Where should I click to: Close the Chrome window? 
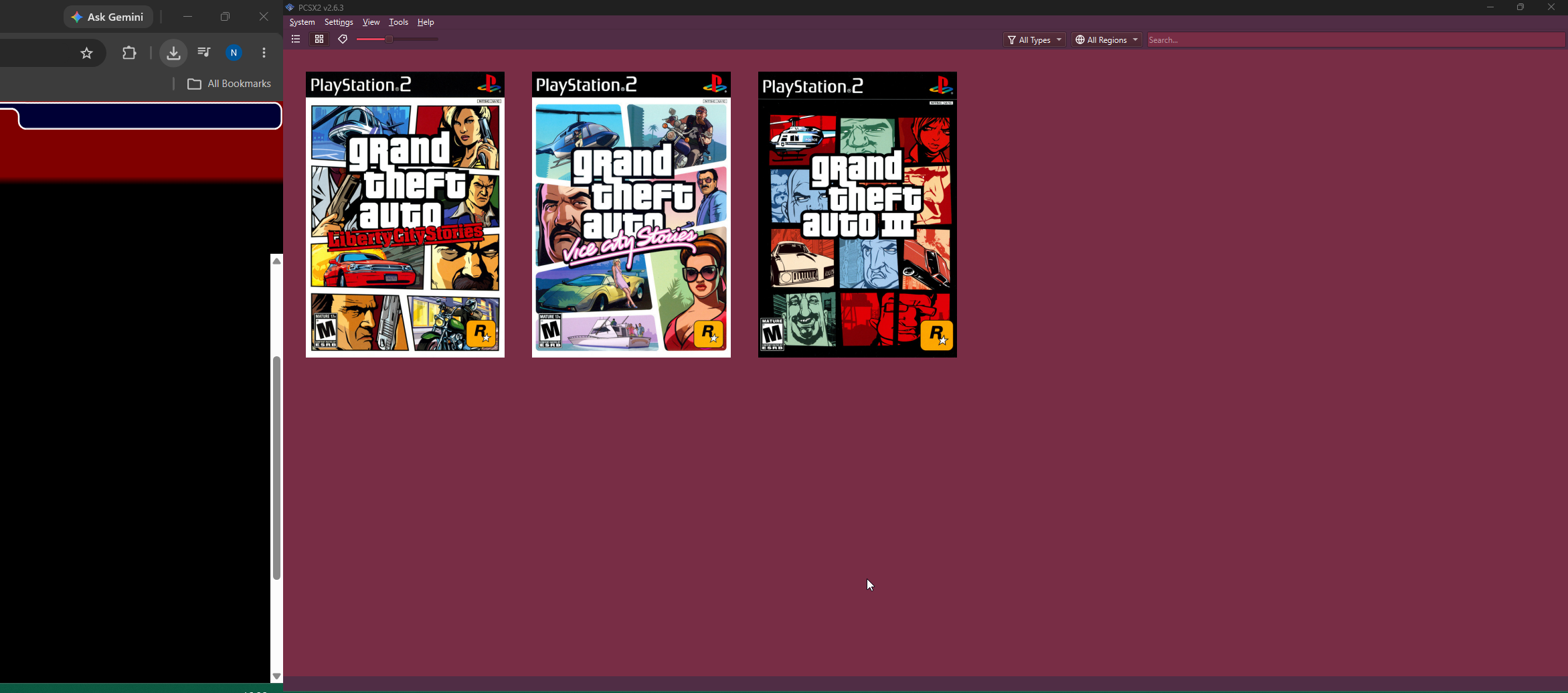pyautogui.click(x=264, y=17)
